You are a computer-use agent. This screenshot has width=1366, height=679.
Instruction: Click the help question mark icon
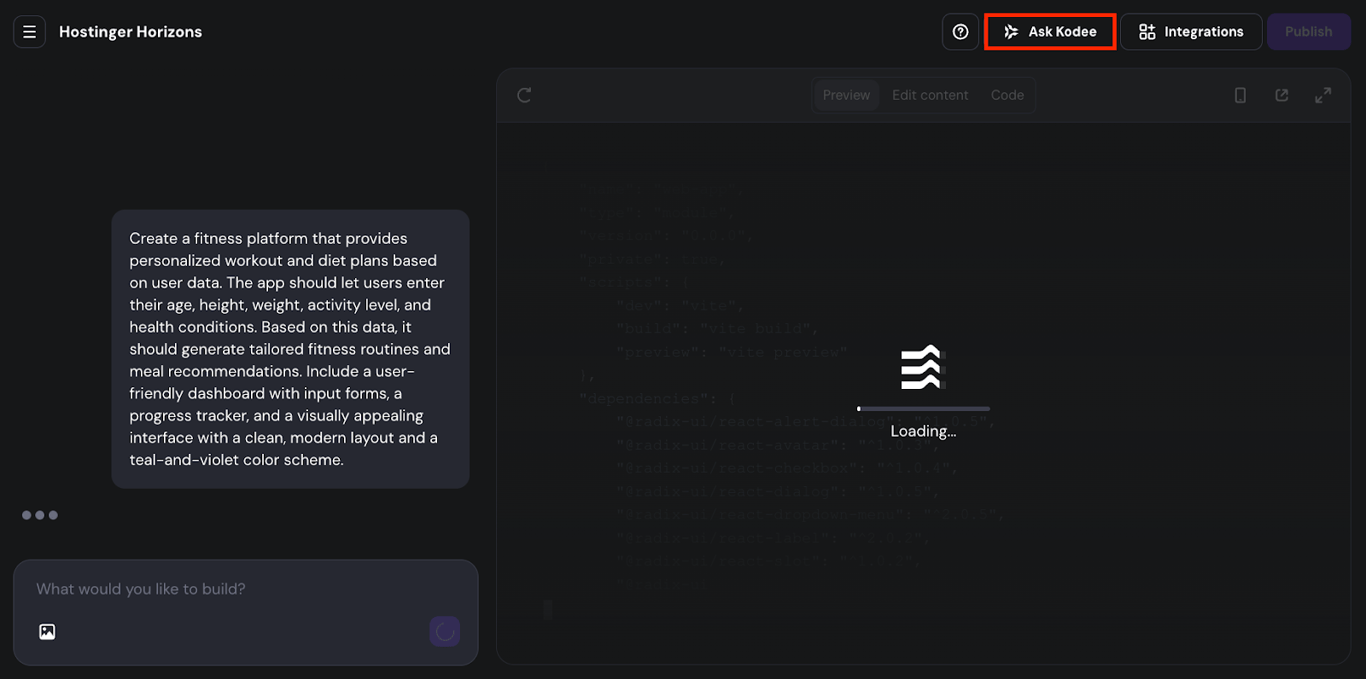click(960, 31)
